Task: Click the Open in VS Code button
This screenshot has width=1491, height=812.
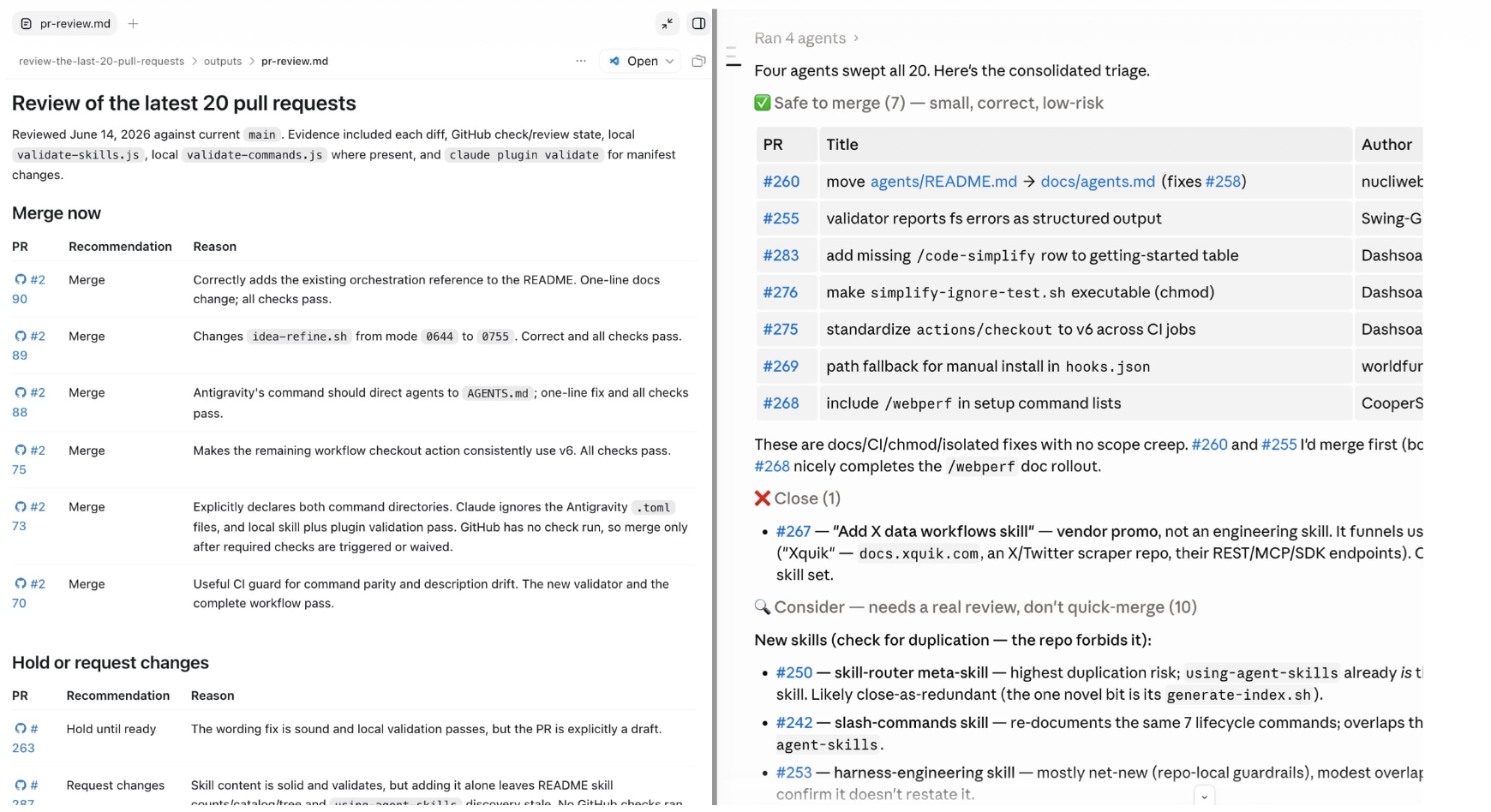Action: click(634, 61)
